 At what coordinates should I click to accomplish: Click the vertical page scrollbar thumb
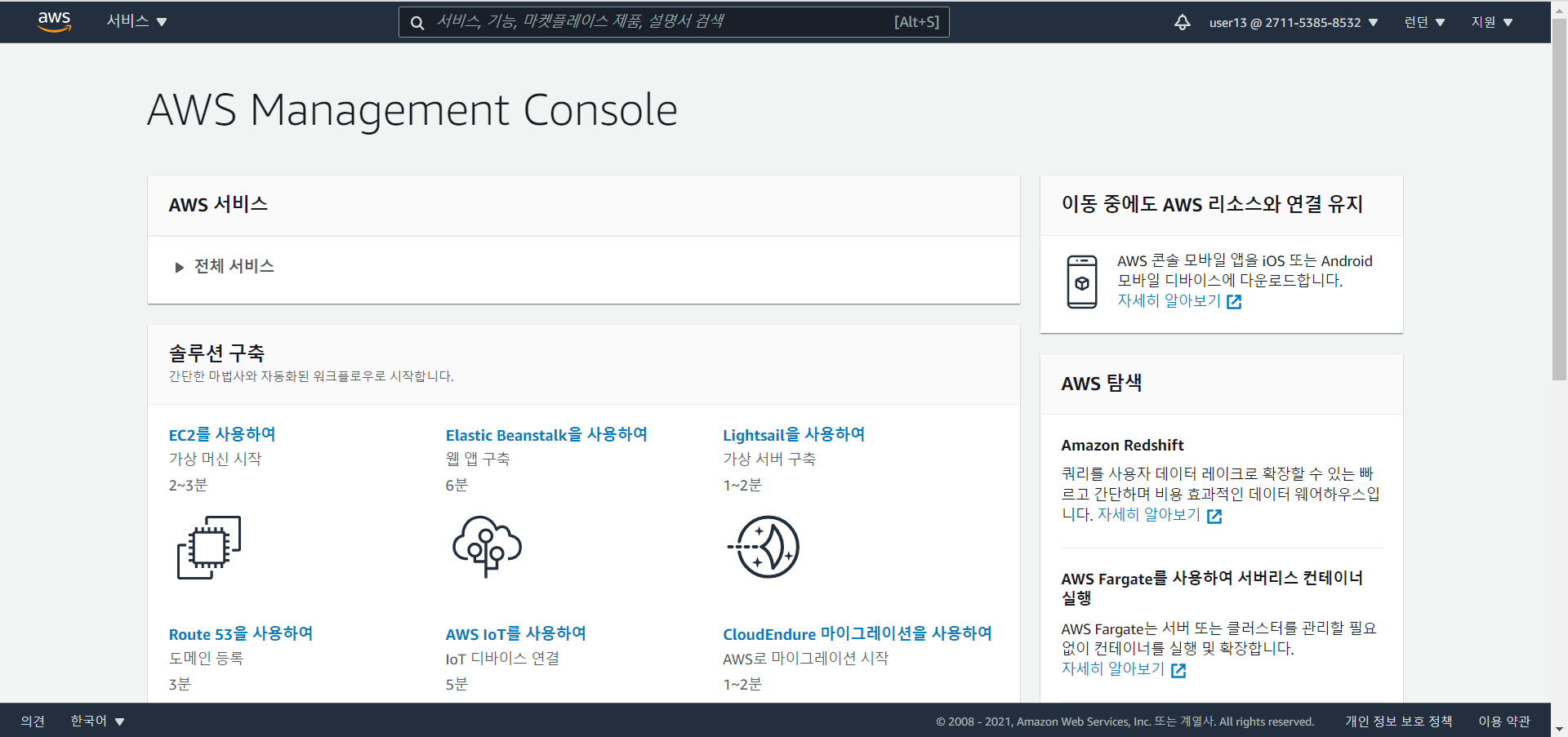1559,200
